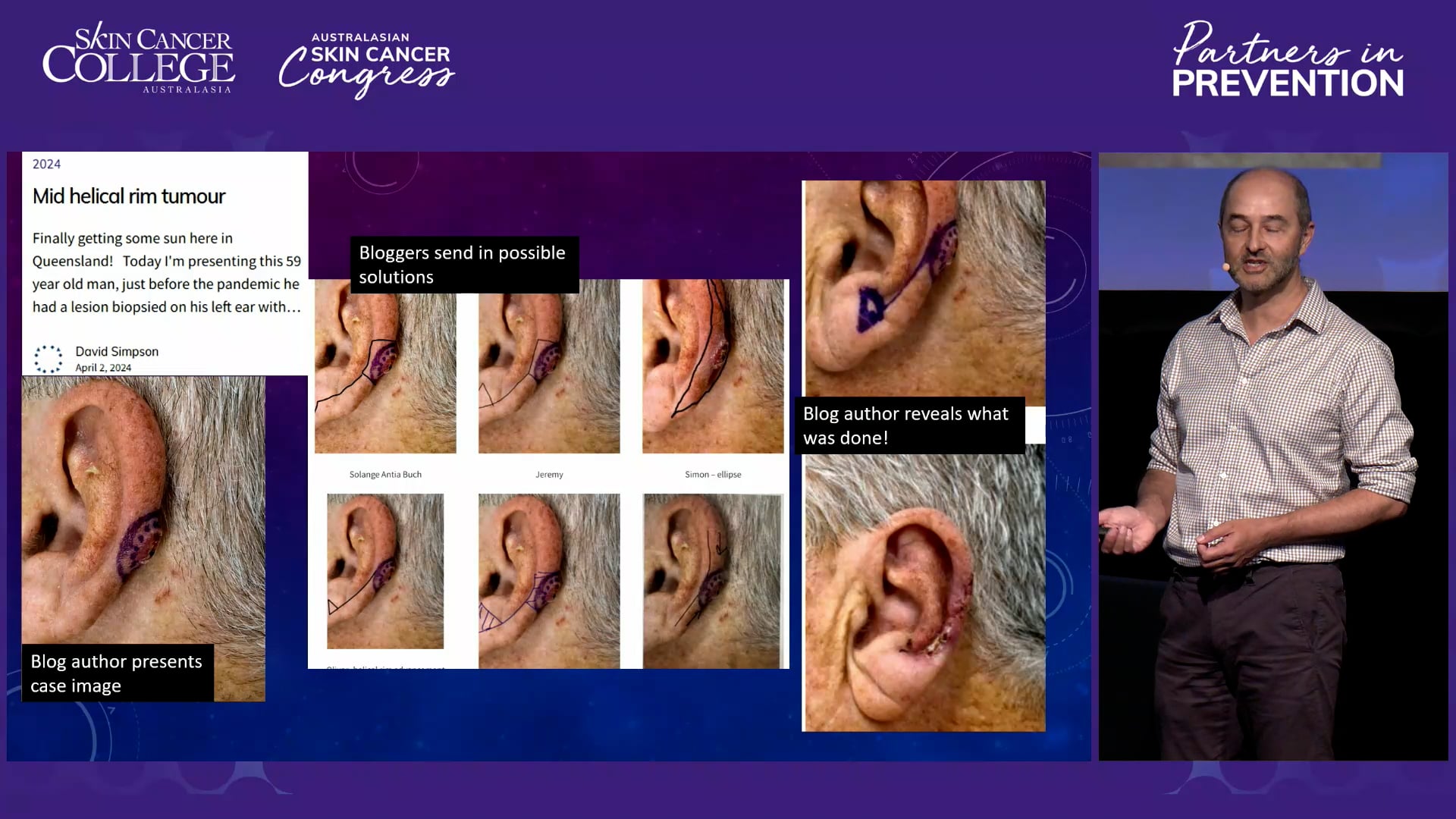The height and width of the screenshot is (819, 1456).
Task: Click the 'Simon – ellipse' ear drawing
Action: click(713, 365)
